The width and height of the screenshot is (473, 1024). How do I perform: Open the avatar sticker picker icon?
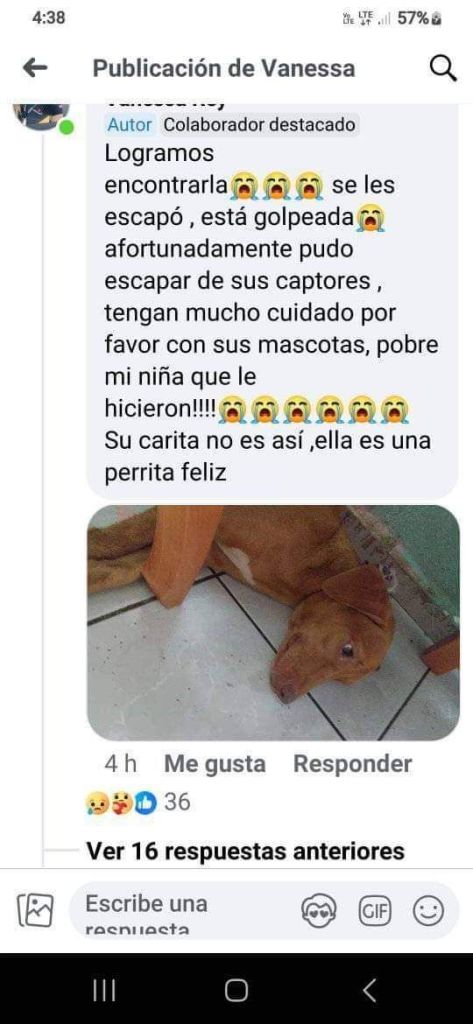click(x=319, y=910)
